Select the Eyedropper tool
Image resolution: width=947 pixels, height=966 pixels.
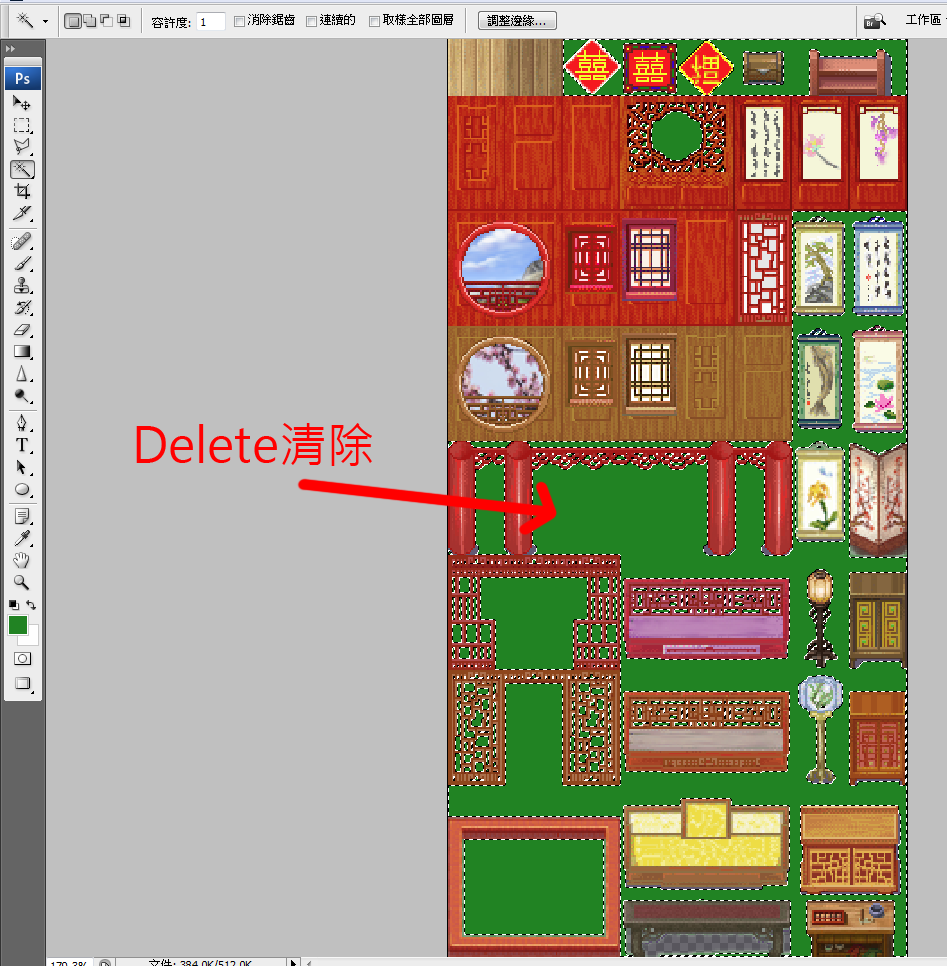coord(22,538)
